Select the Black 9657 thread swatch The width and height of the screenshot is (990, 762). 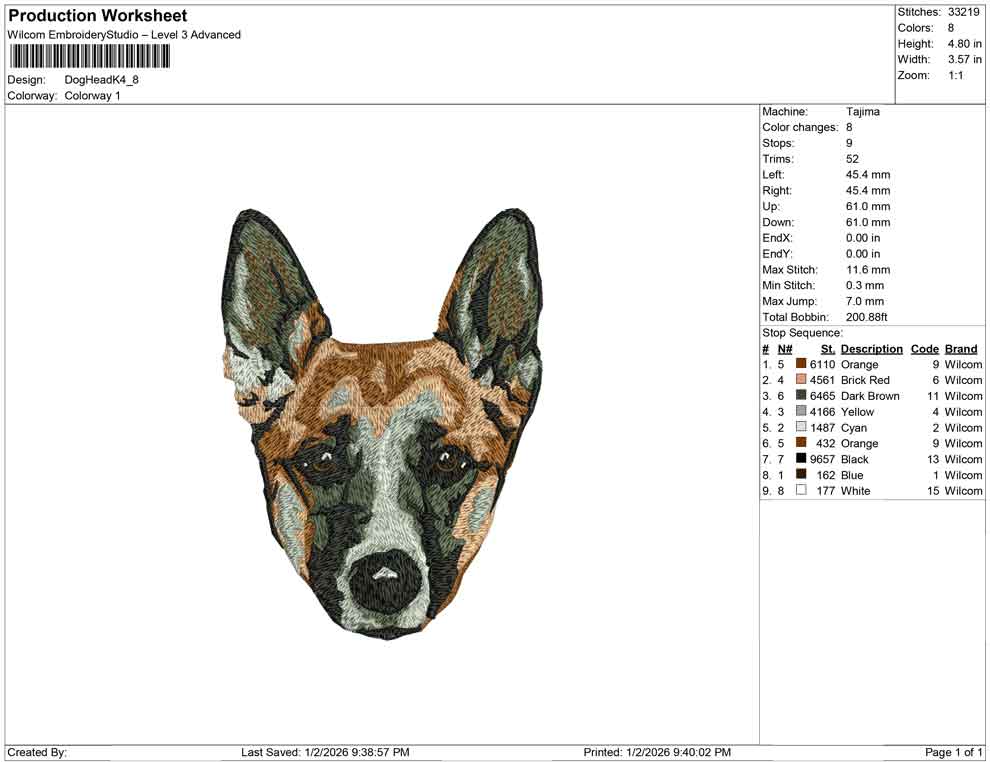coord(800,459)
